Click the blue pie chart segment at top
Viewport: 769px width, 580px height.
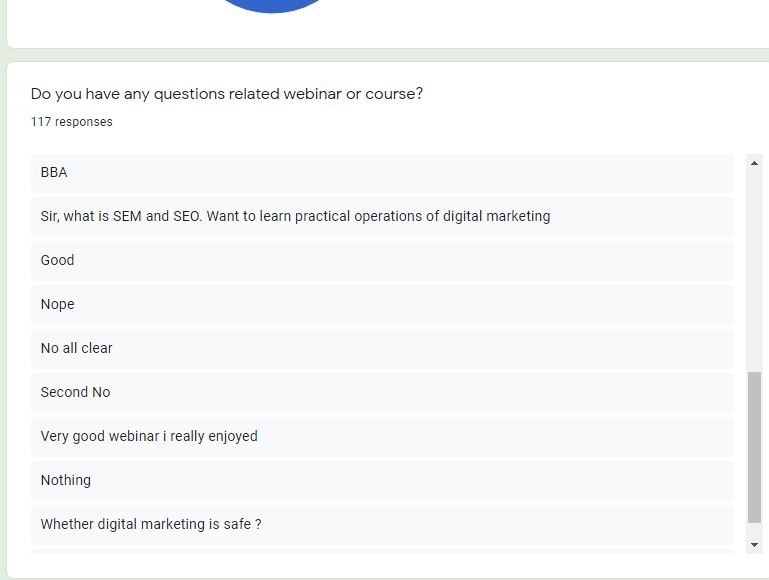pos(272,5)
